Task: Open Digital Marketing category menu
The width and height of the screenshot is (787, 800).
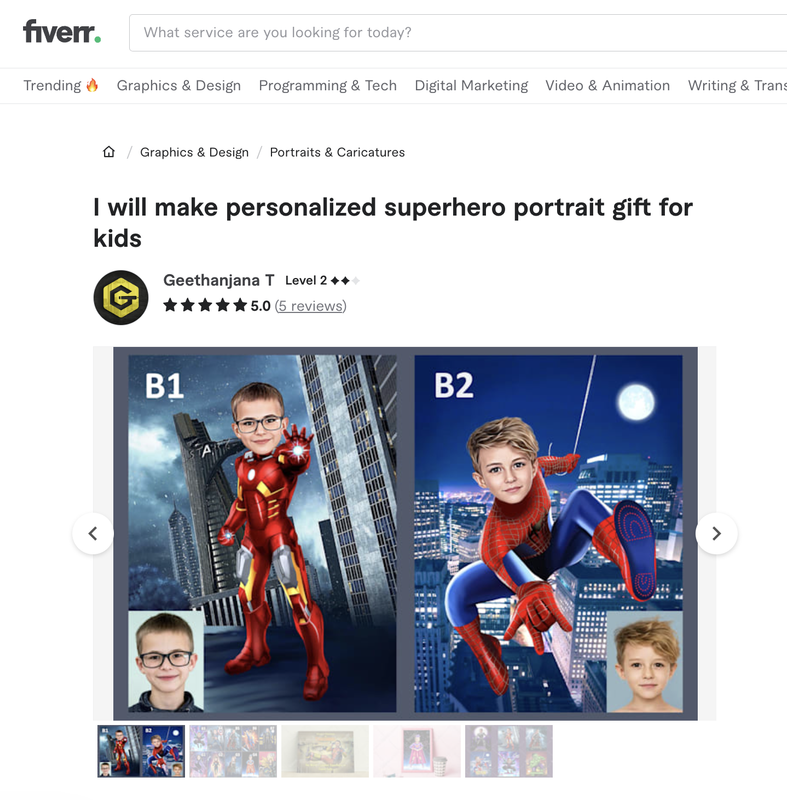Action: 471,85
